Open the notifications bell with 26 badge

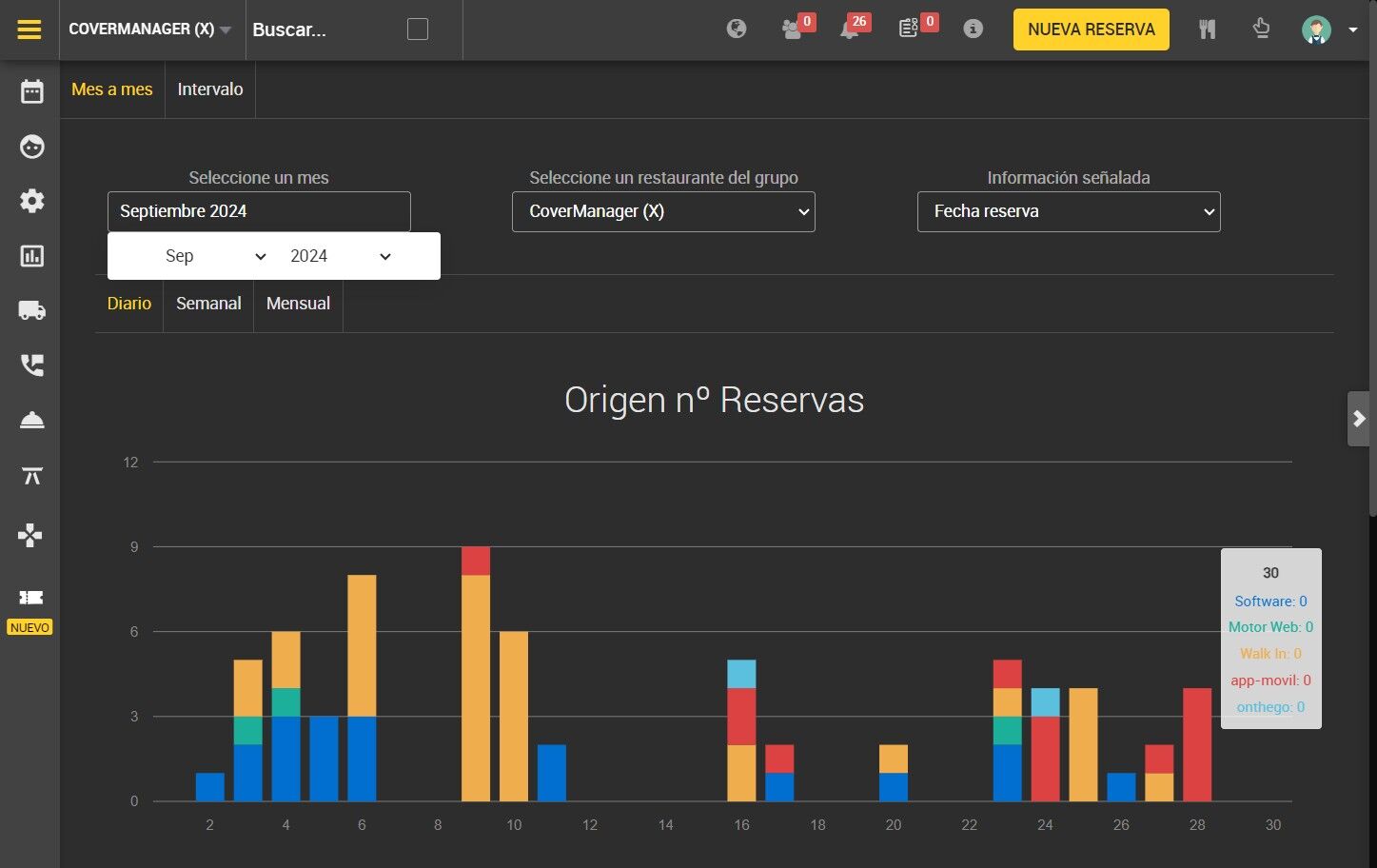pyautogui.click(x=850, y=30)
